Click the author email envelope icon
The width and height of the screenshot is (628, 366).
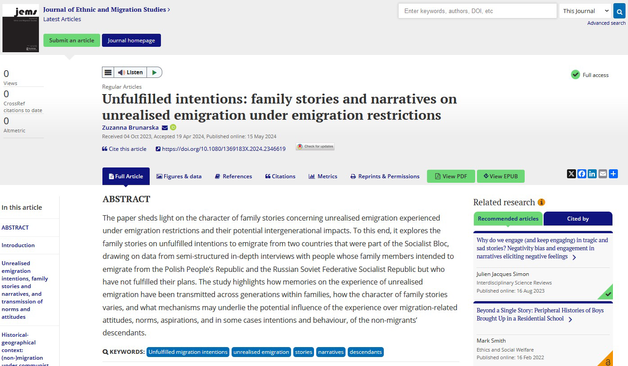[x=165, y=128]
